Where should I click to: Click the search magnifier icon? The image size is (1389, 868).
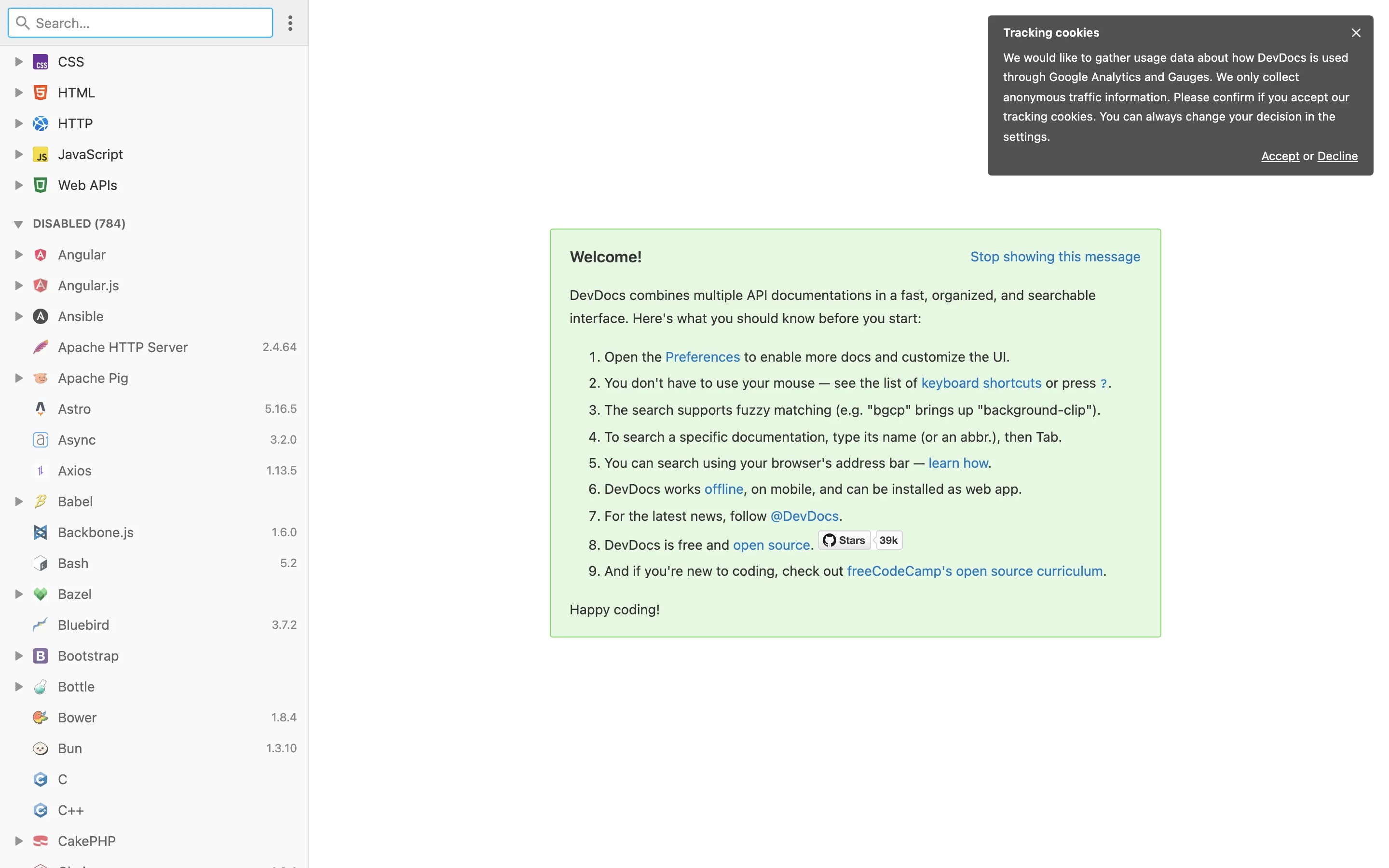pyautogui.click(x=23, y=23)
